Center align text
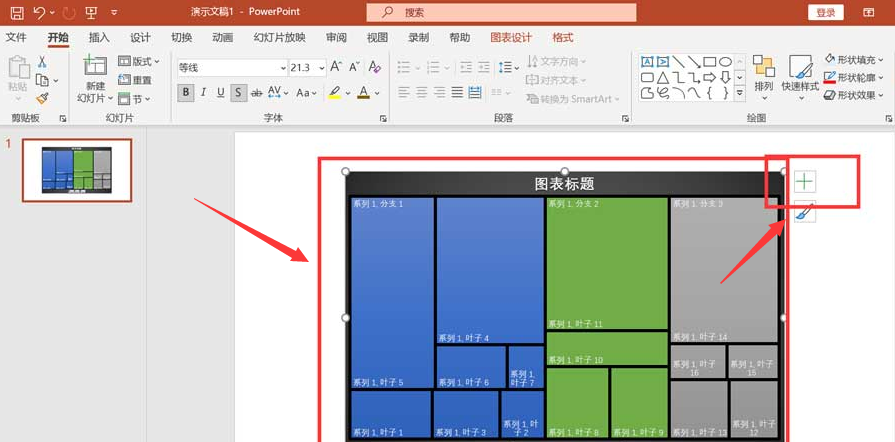 pos(422,92)
